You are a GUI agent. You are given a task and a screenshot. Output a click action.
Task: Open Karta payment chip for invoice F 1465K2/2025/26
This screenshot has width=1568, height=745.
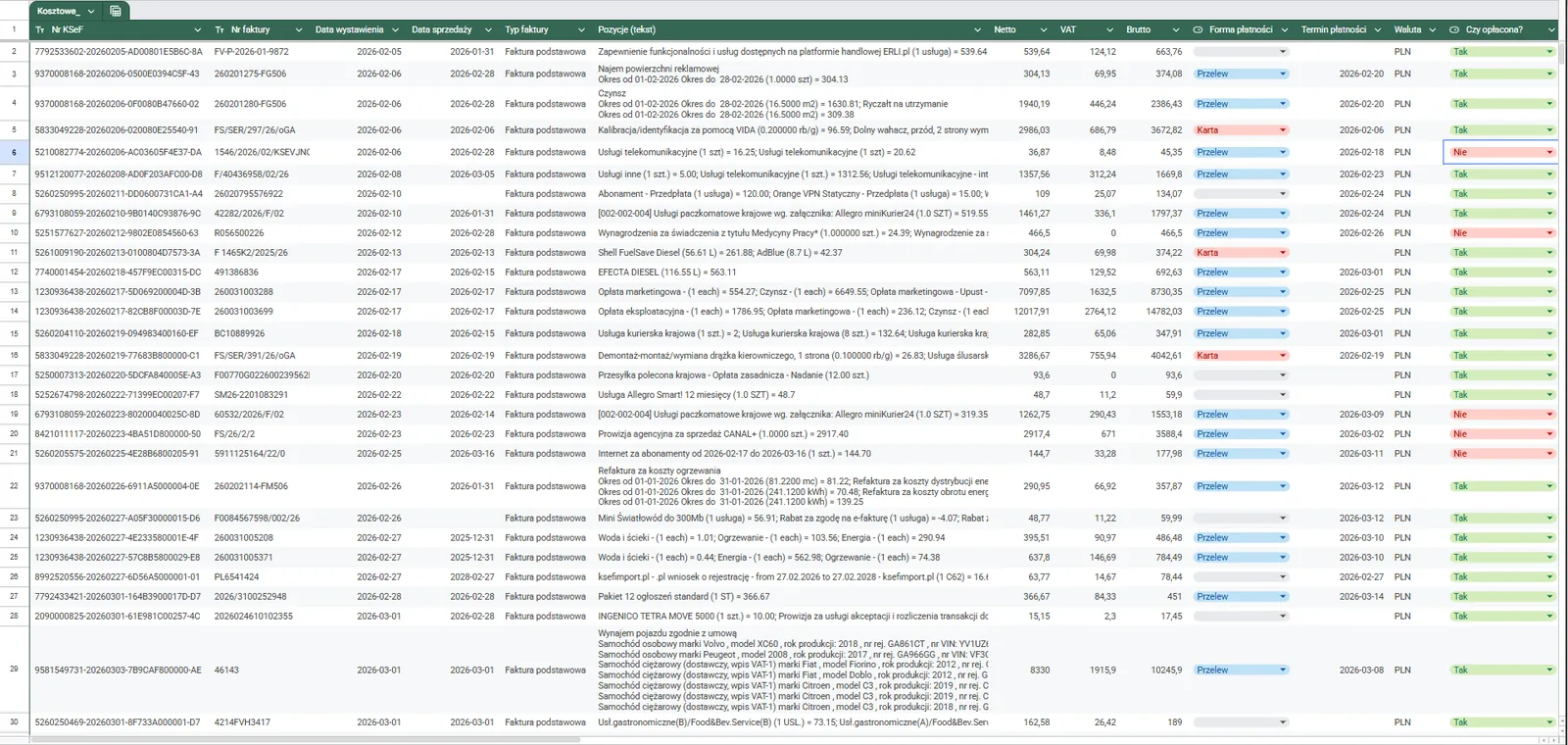point(1241,252)
